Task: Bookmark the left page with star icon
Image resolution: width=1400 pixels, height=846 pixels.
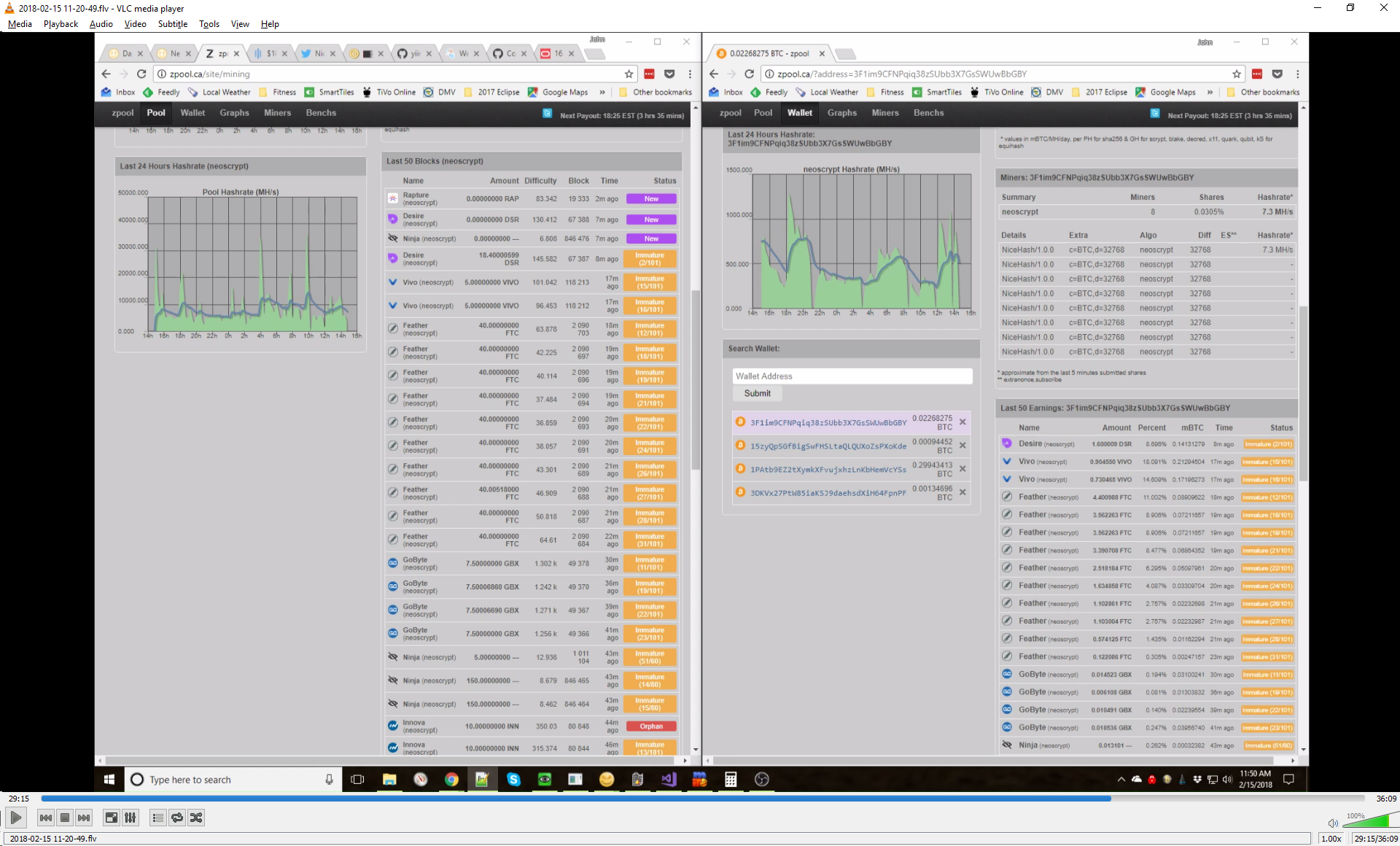Action: click(x=629, y=74)
